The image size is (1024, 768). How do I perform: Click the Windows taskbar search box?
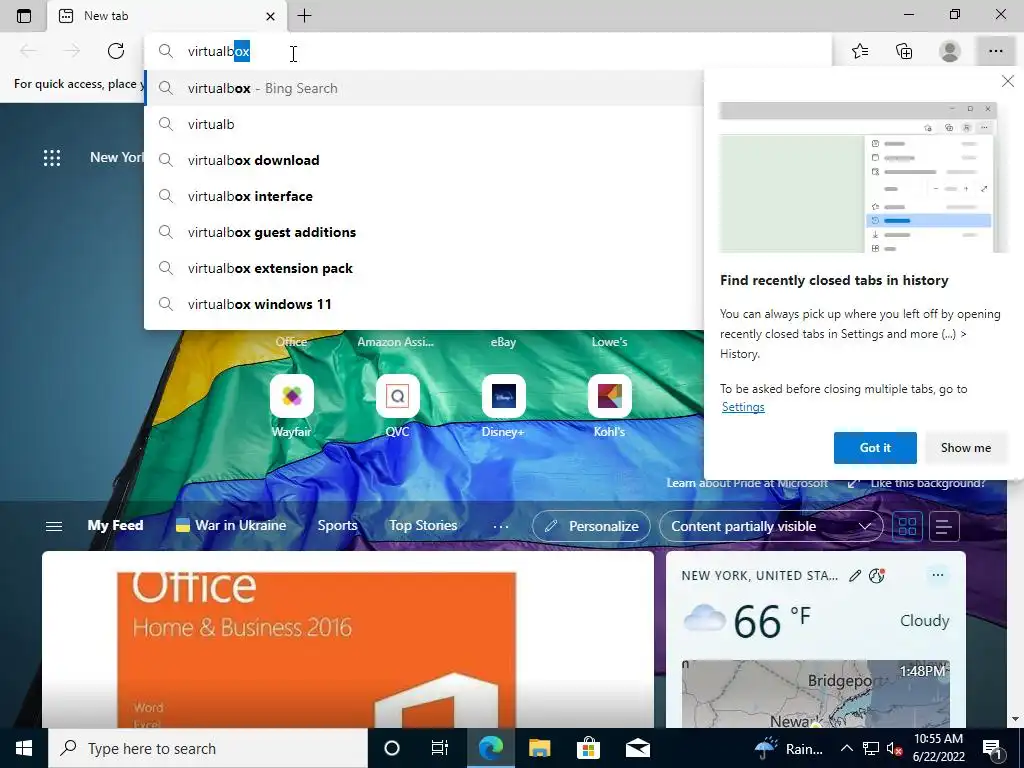pos(208,748)
